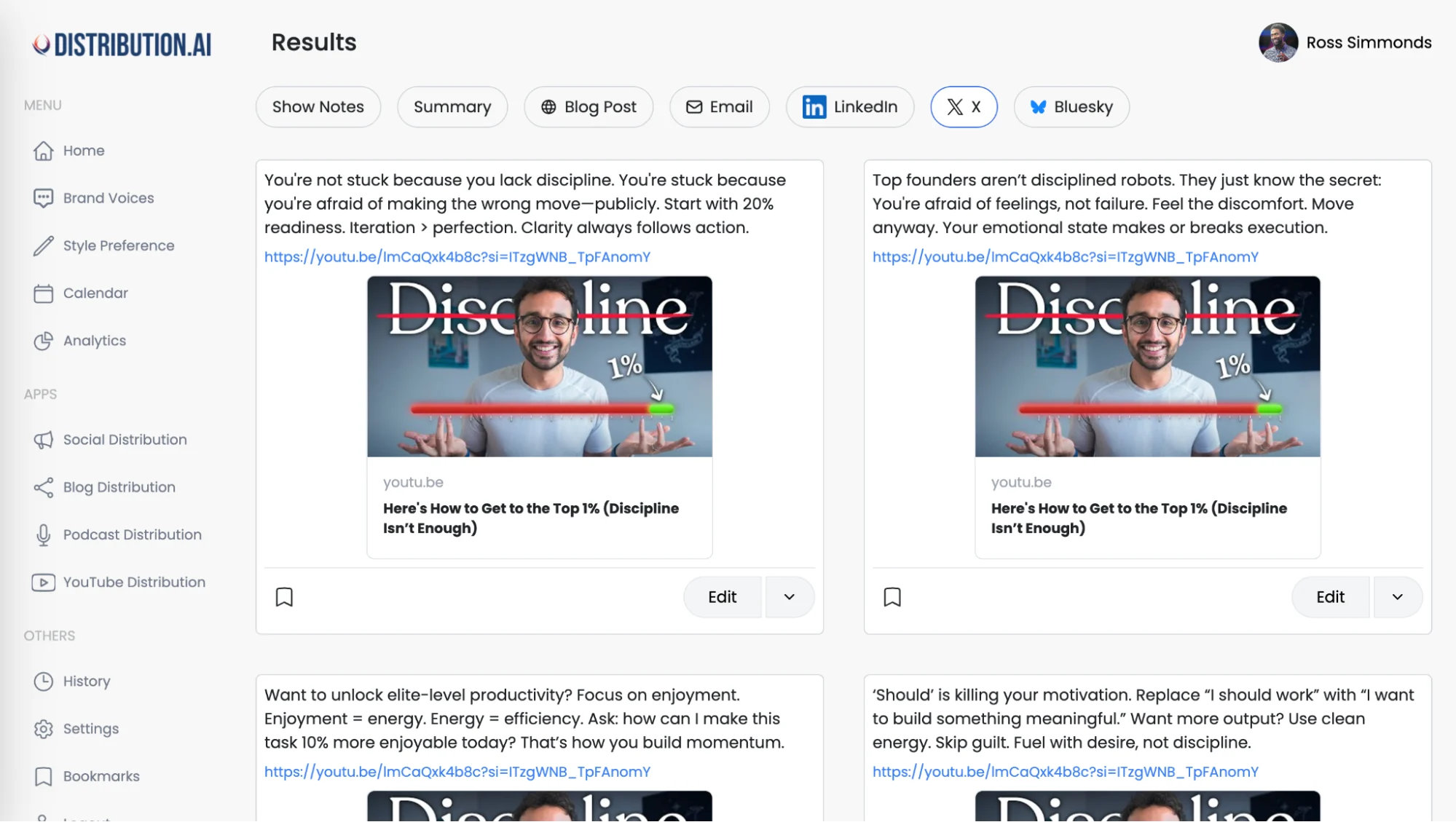
Task: Click the Podcast Distribution microphone icon
Action: [43, 535]
